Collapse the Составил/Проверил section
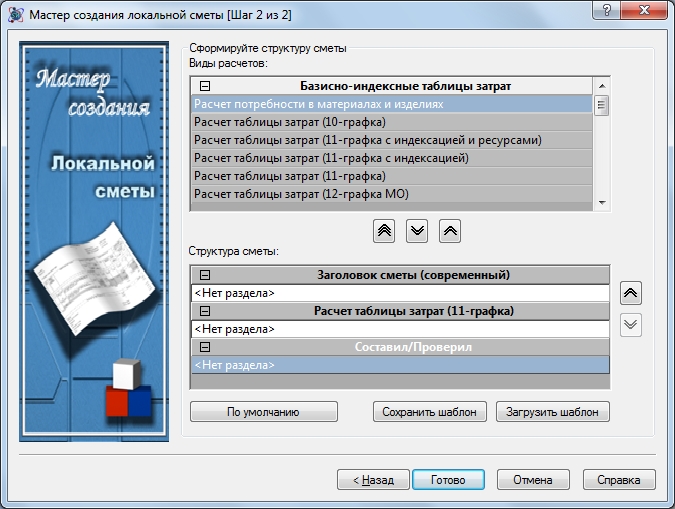675x509 pixels. point(205,347)
